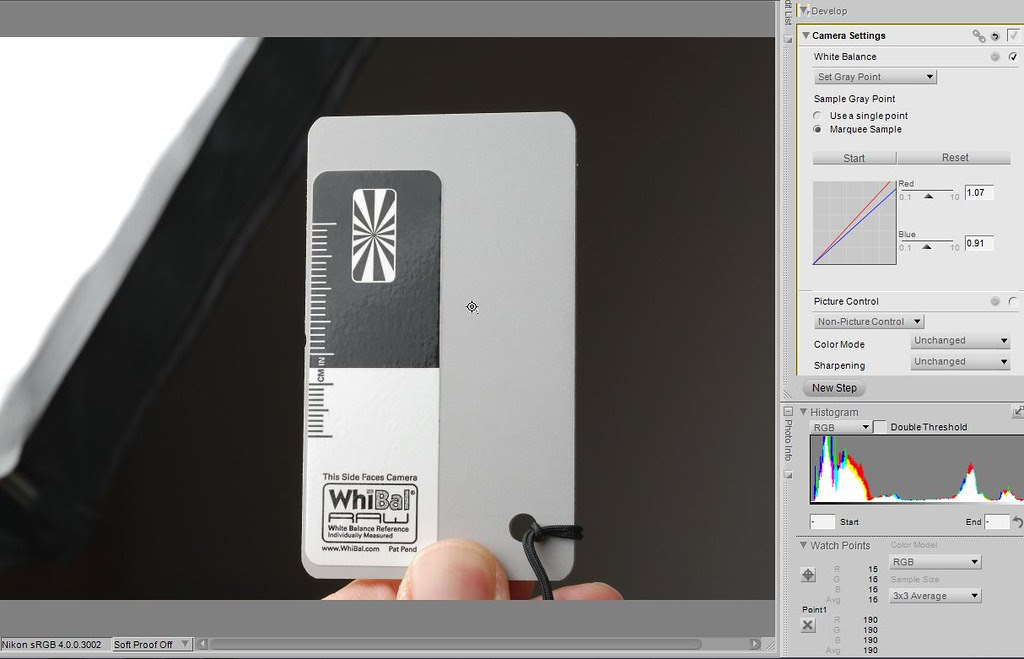Open the Color Model RGB dropdown
The height and width of the screenshot is (659, 1024).
point(935,562)
